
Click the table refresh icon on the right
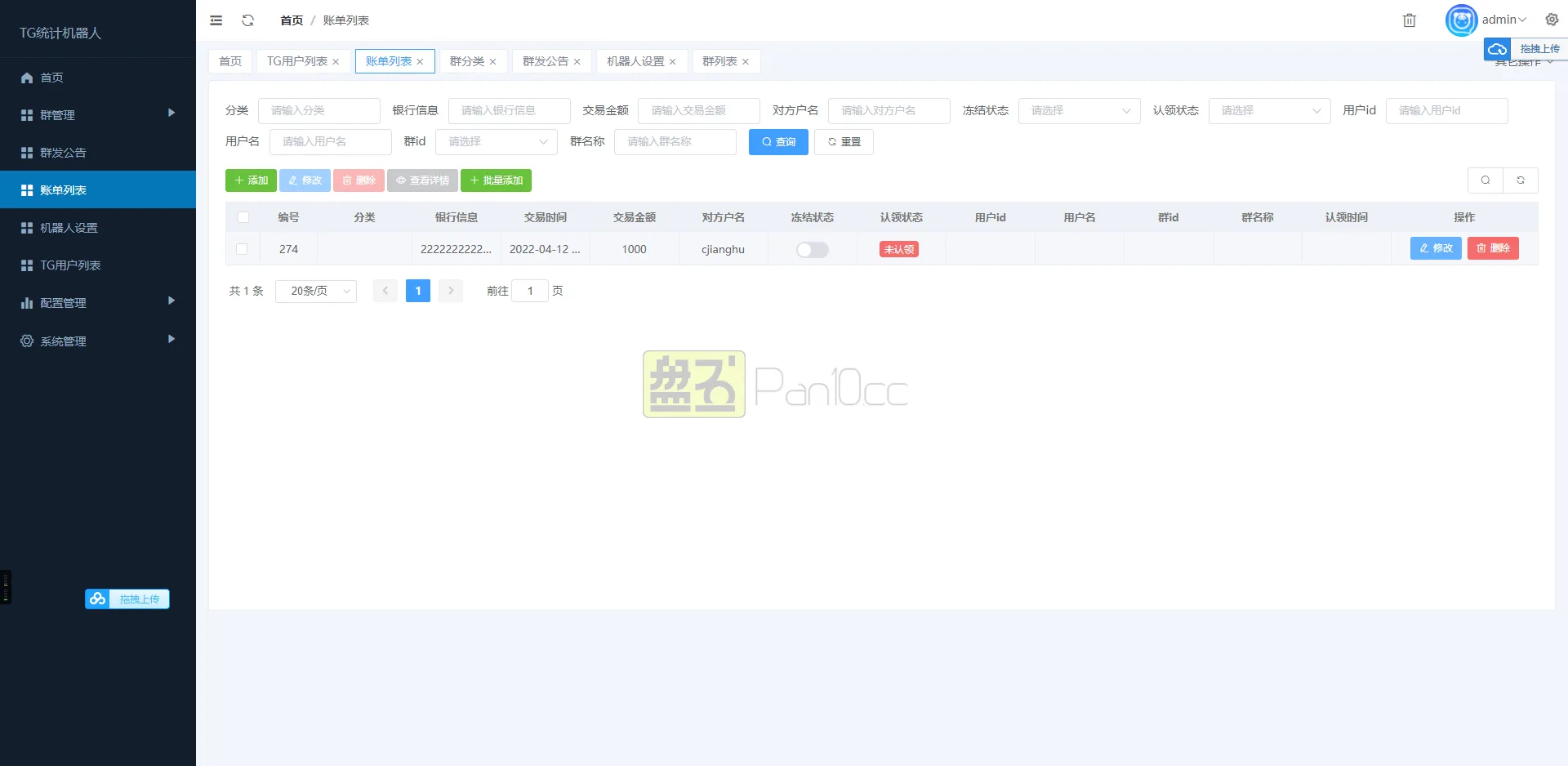click(x=1520, y=180)
